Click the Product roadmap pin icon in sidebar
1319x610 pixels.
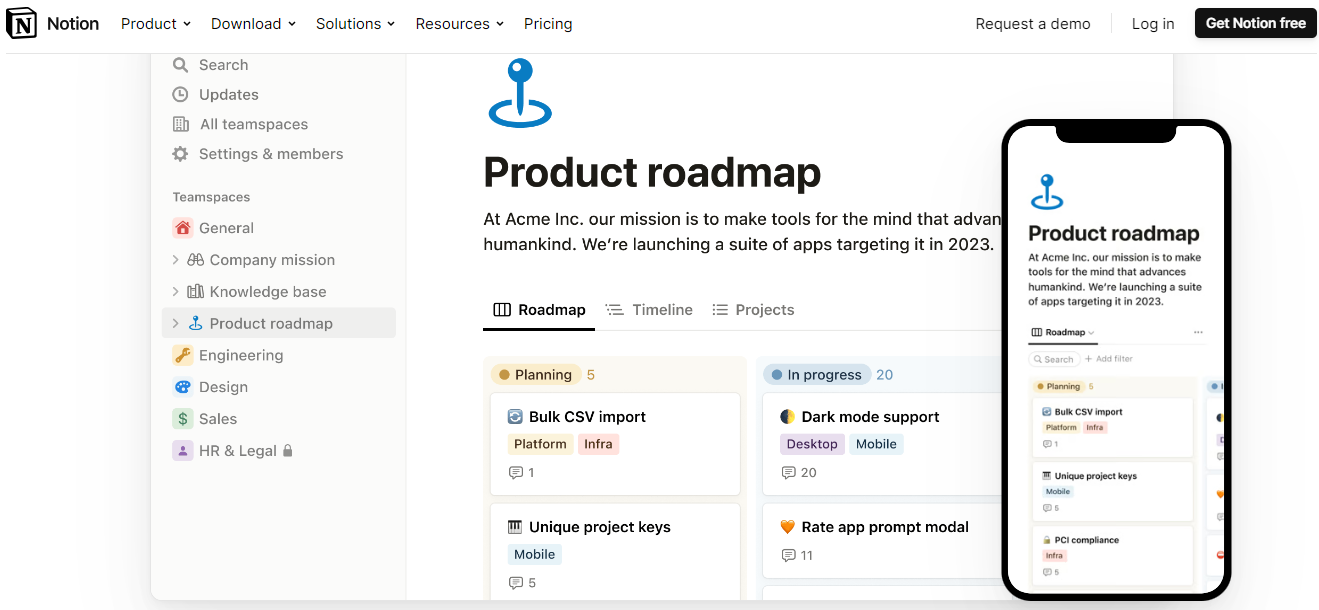click(196, 323)
